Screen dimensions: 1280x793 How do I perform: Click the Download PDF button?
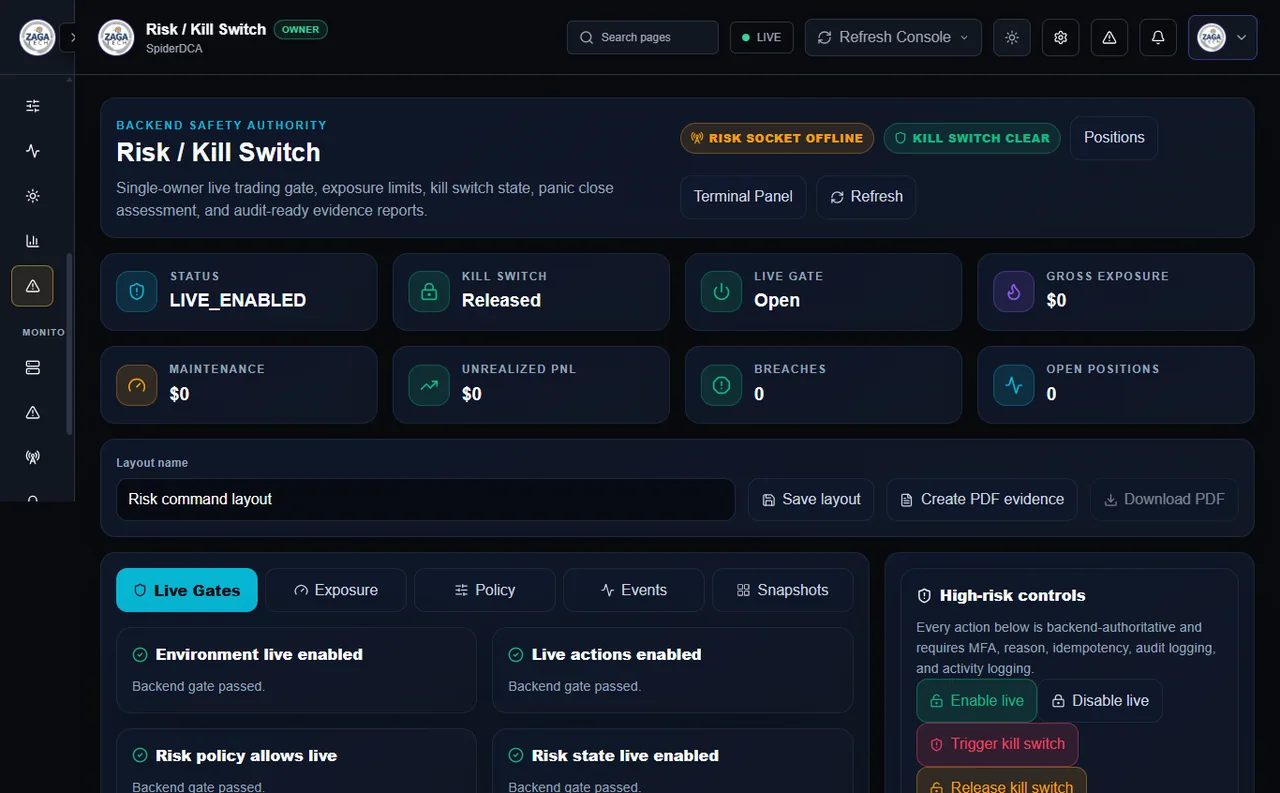pyautogui.click(x=1164, y=499)
